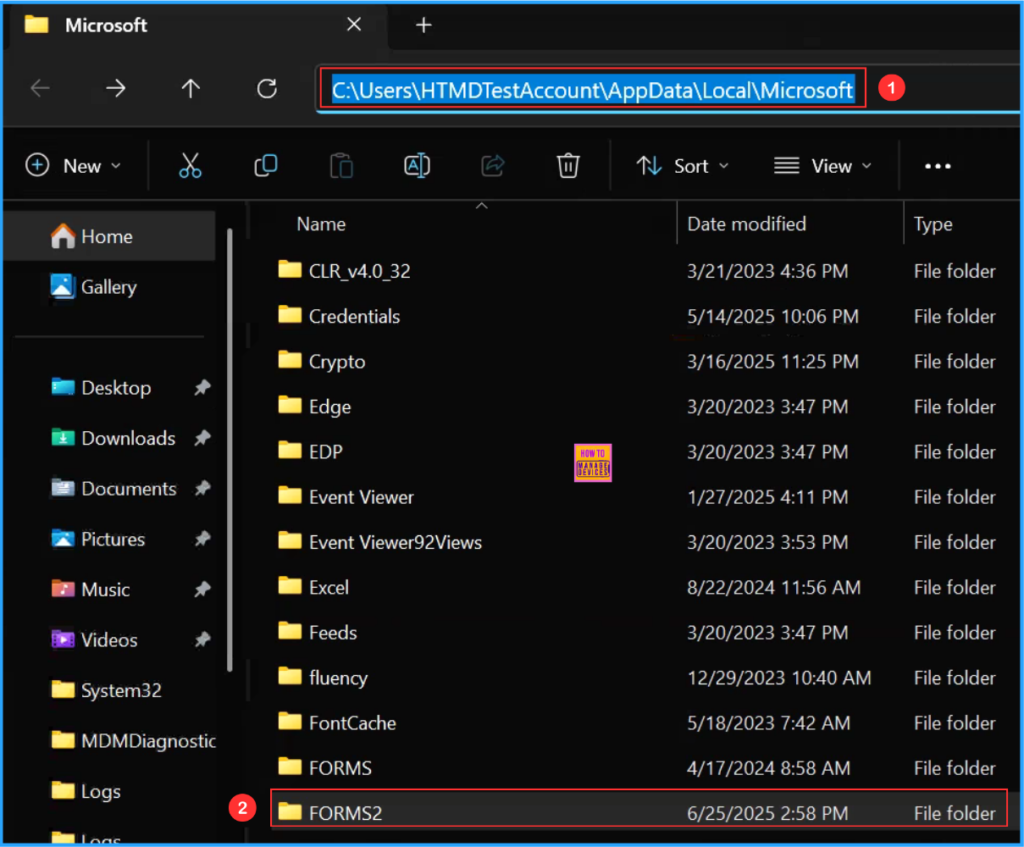
Task: Refresh the current folder view
Action: click(x=266, y=88)
